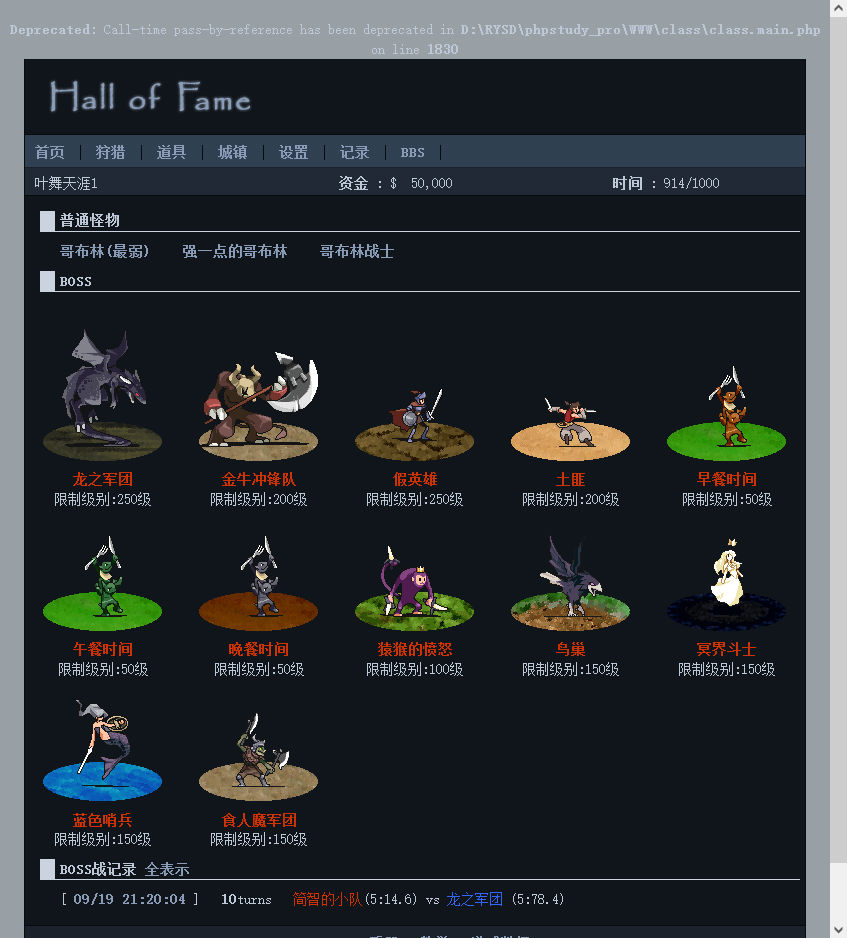Select the 食人魔军团 ogre boss sprite

point(258,757)
